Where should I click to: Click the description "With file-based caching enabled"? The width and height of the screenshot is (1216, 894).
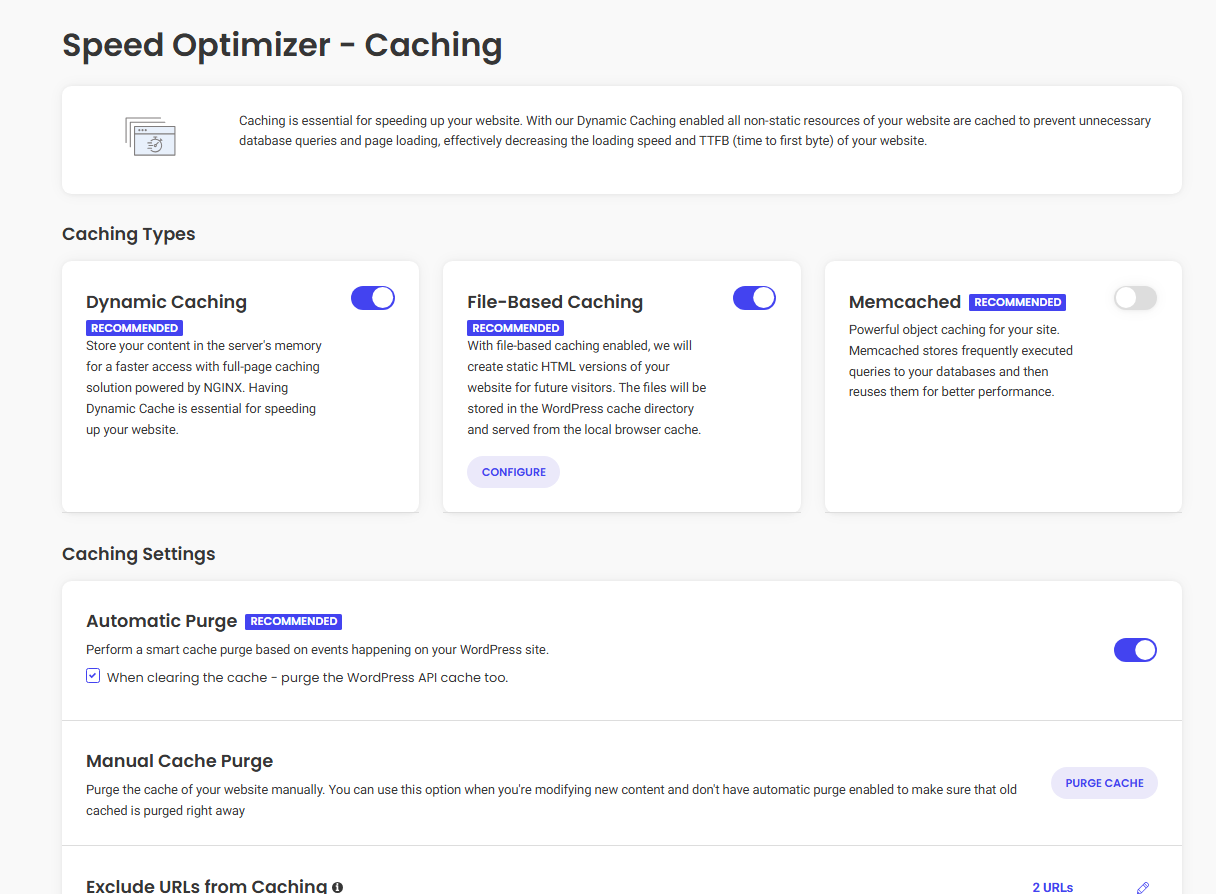pyautogui.click(x=587, y=388)
